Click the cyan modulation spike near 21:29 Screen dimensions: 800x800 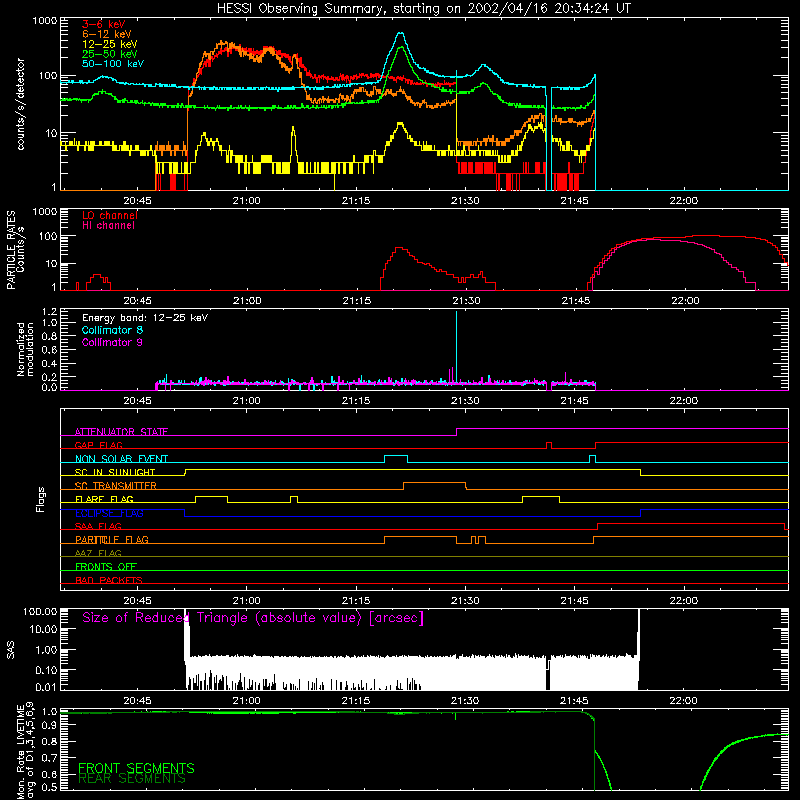456,347
